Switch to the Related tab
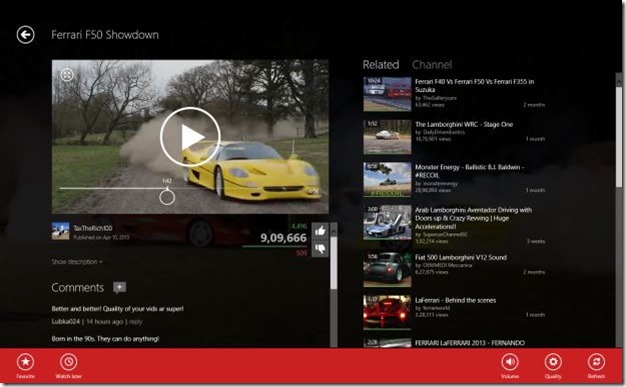The image size is (626, 387). tap(381, 65)
